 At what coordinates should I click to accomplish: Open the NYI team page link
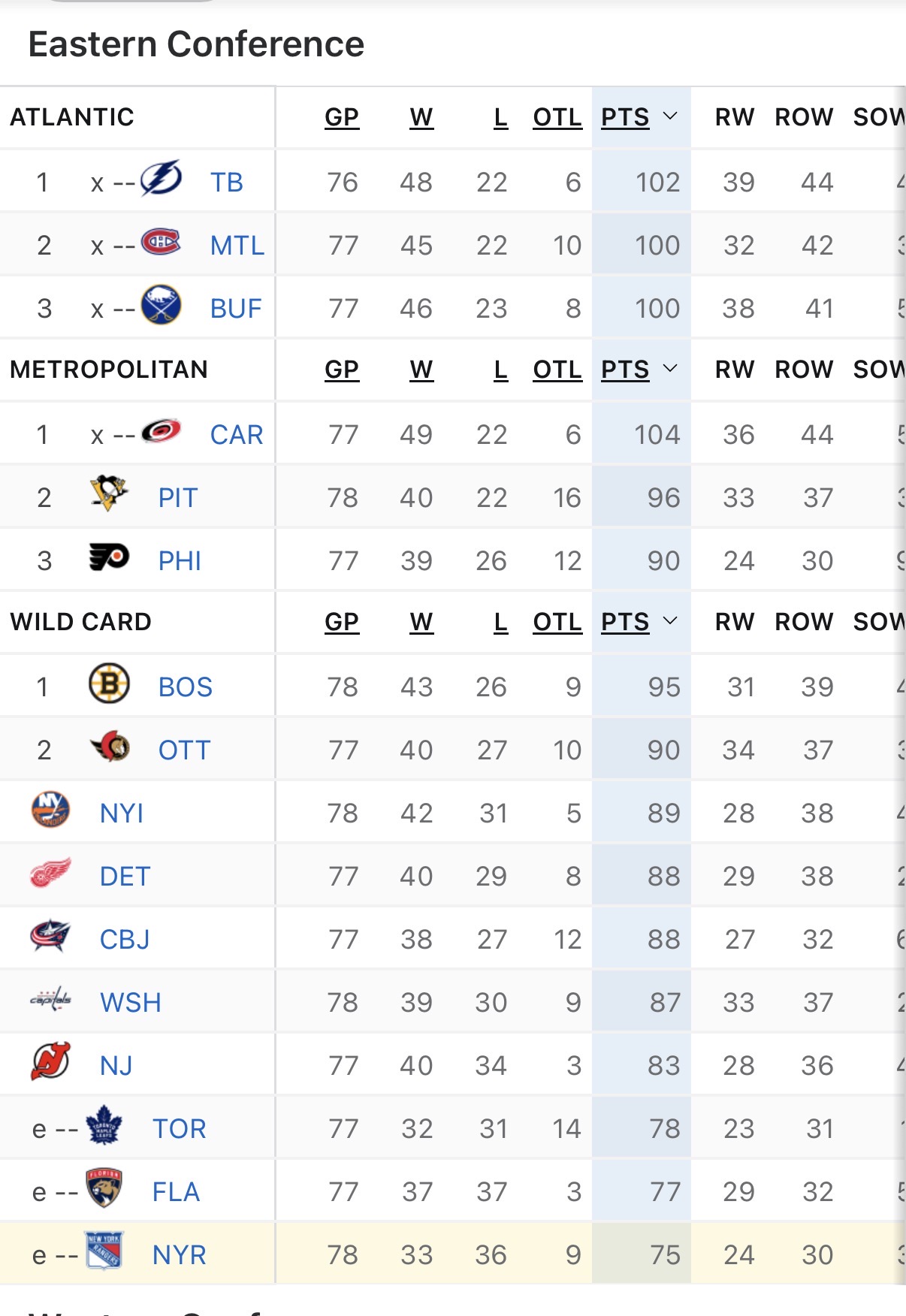coord(122,813)
